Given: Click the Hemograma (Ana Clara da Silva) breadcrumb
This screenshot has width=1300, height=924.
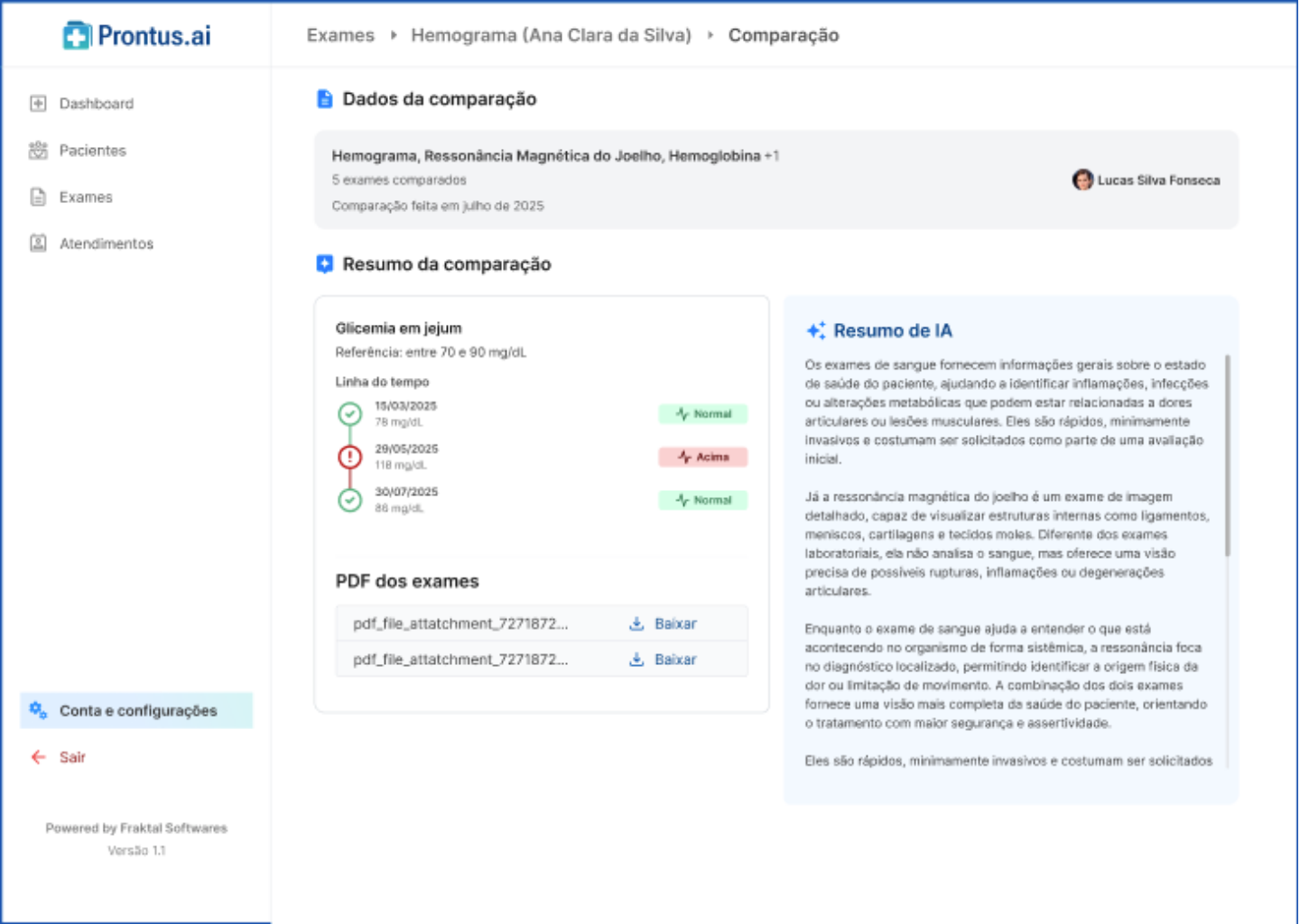Looking at the screenshot, I should coord(551,35).
